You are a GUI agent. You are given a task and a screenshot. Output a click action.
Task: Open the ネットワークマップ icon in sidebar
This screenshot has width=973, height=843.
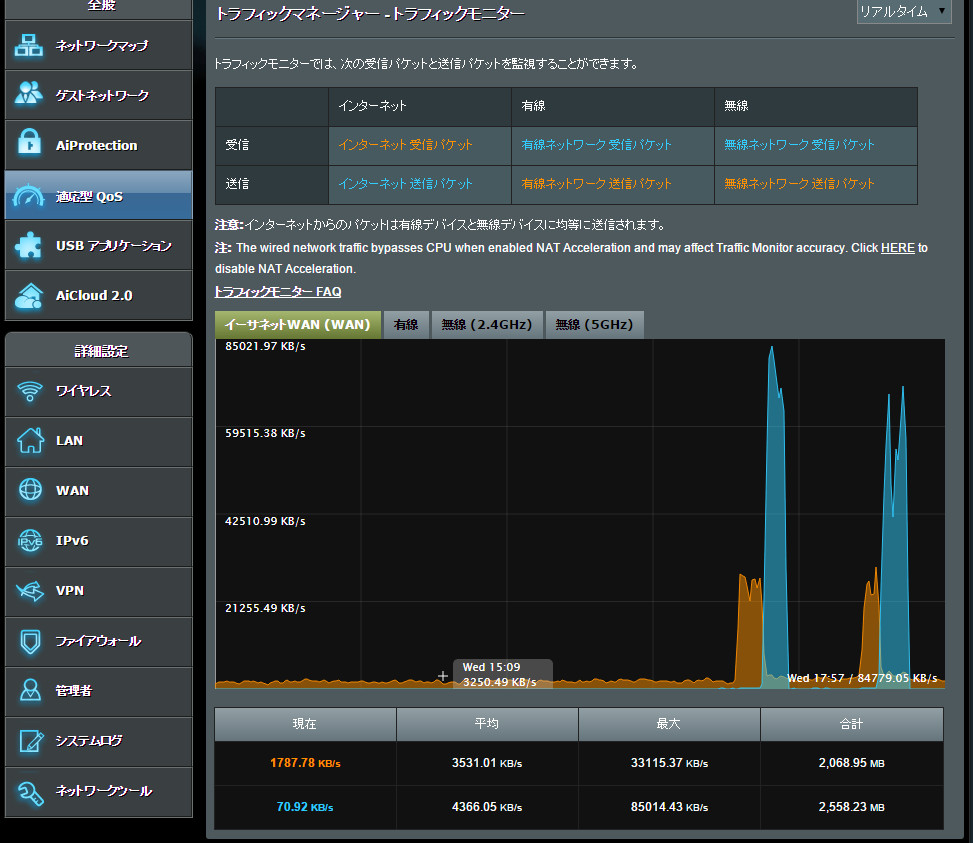pyautogui.click(x=29, y=45)
